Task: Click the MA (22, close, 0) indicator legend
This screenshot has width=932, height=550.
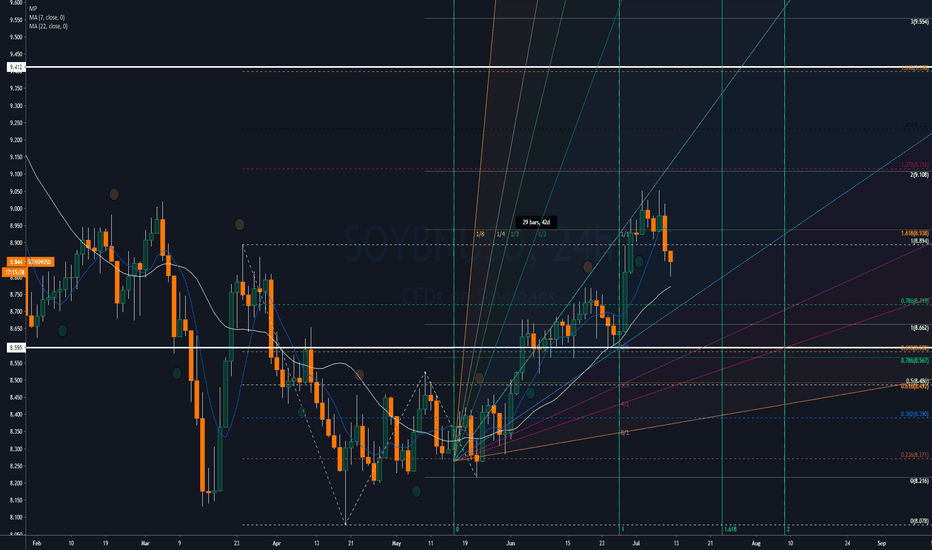Action: pyautogui.click(x=48, y=26)
